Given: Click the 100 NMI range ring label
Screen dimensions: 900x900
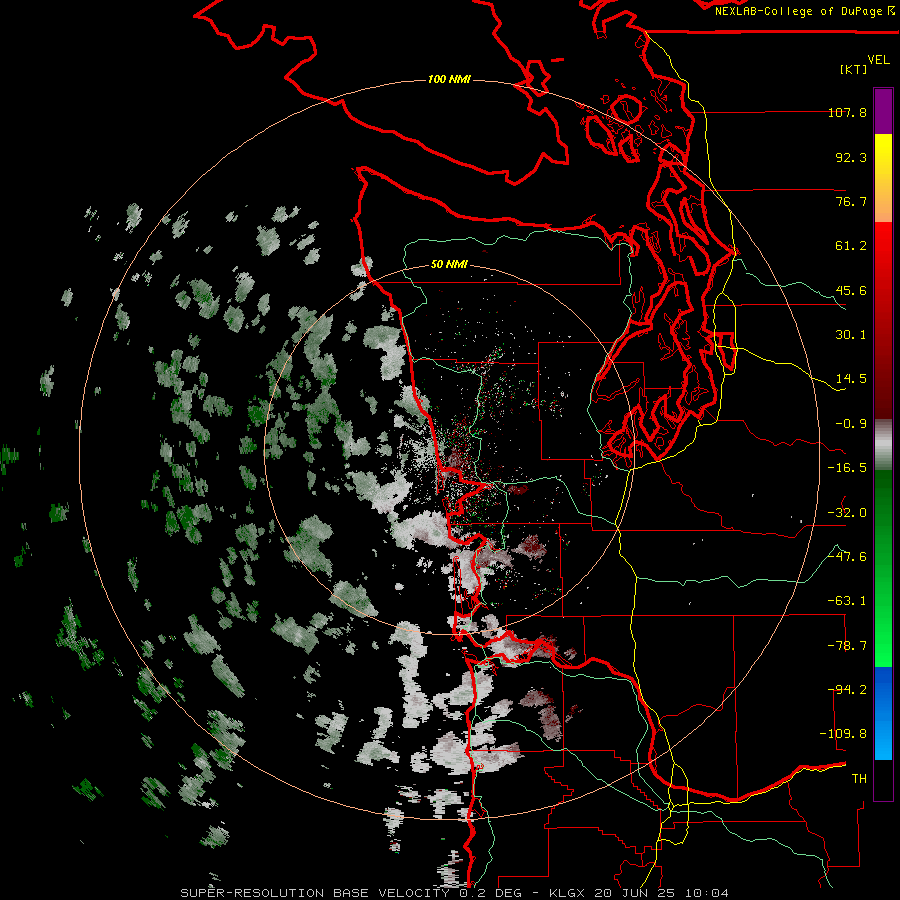Looking at the screenshot, I should tap(449, 79).
